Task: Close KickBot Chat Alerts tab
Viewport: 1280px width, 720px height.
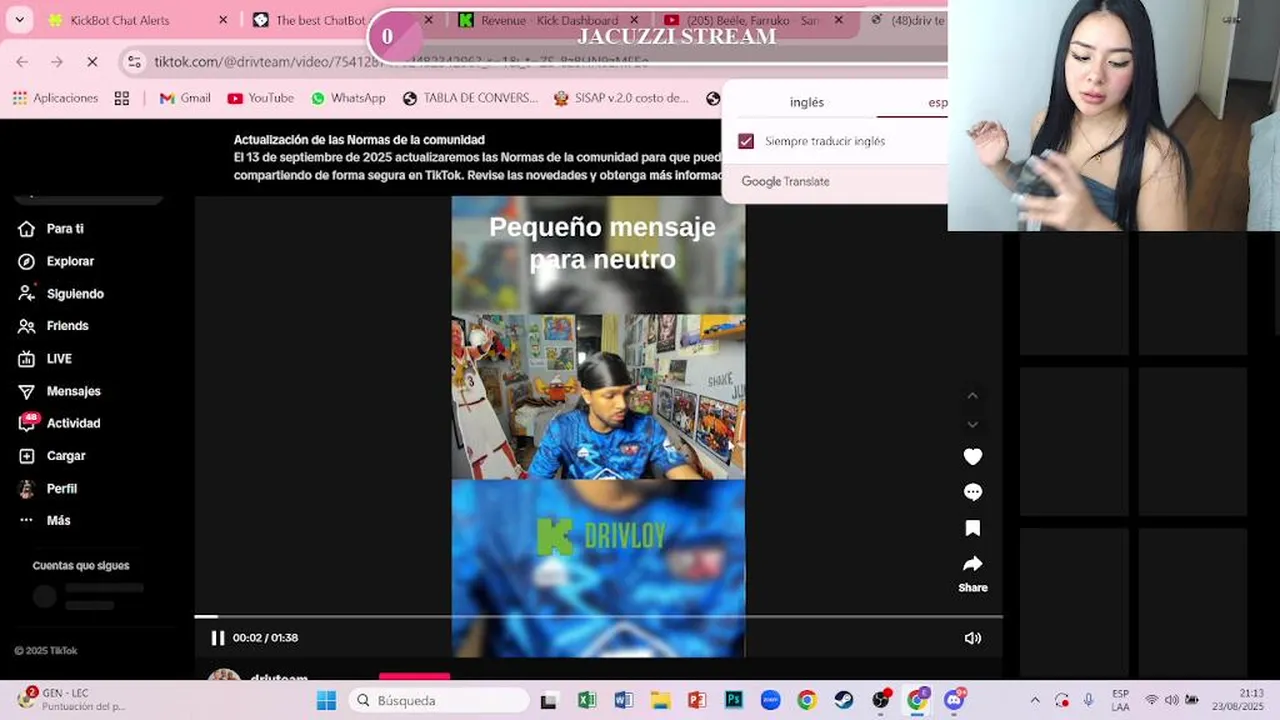Action: (223, 20)
